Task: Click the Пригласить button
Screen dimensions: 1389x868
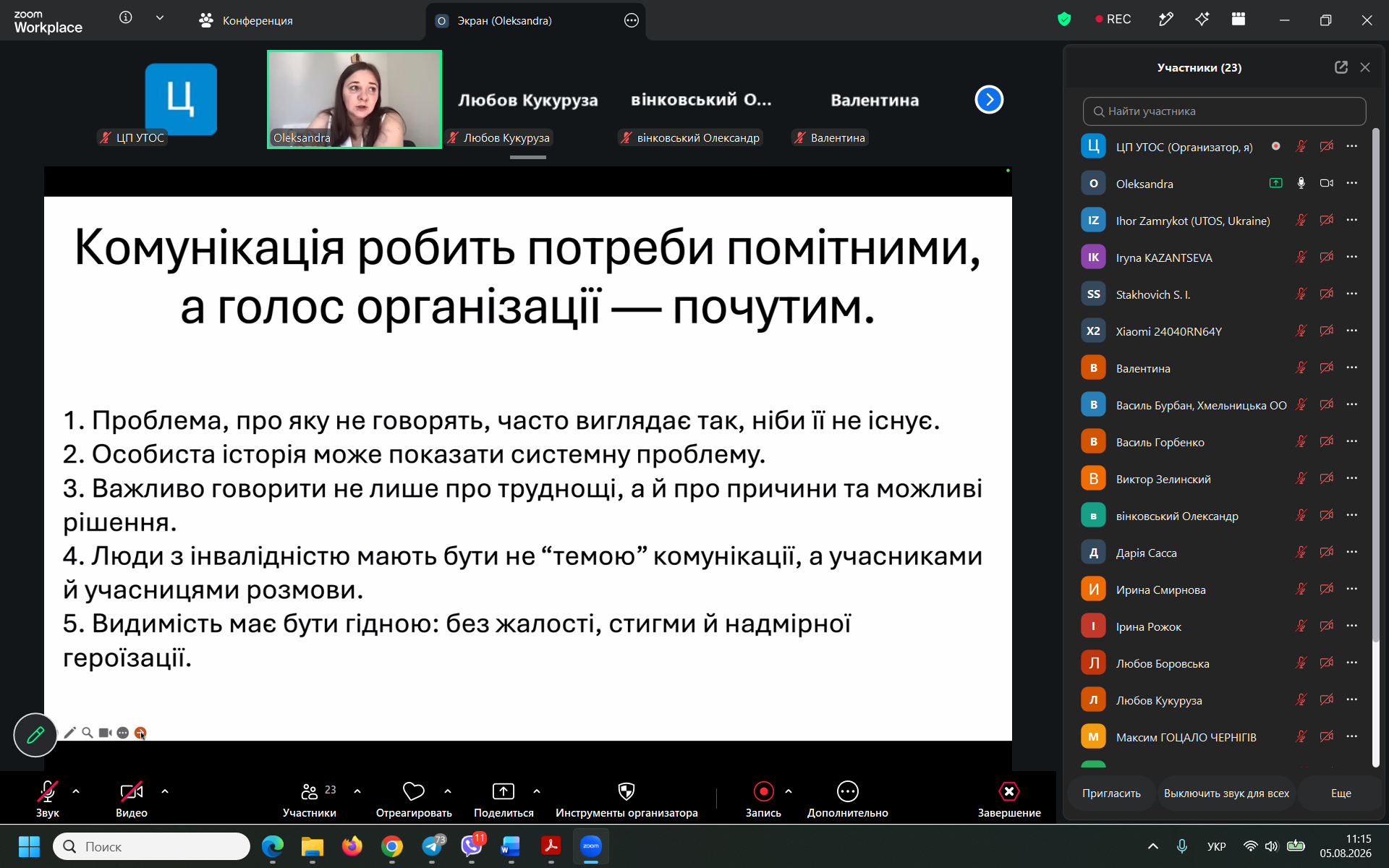Action: pos(1111,793)
